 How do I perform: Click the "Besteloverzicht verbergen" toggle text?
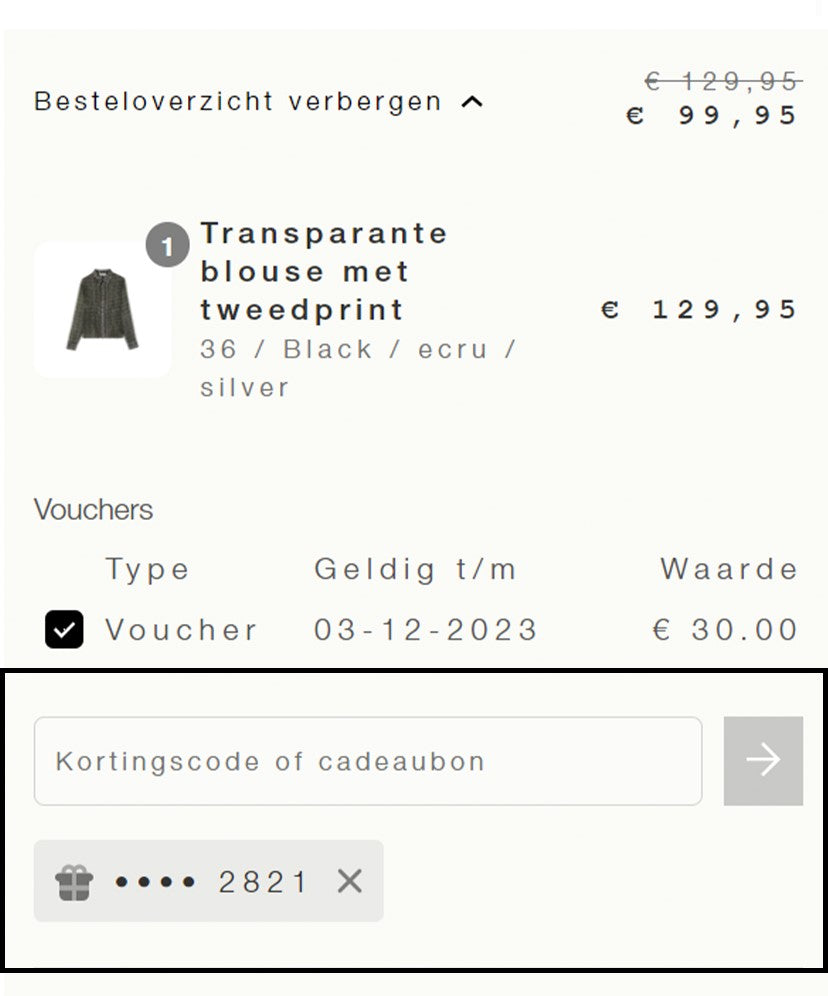click(x=238, y=102)
